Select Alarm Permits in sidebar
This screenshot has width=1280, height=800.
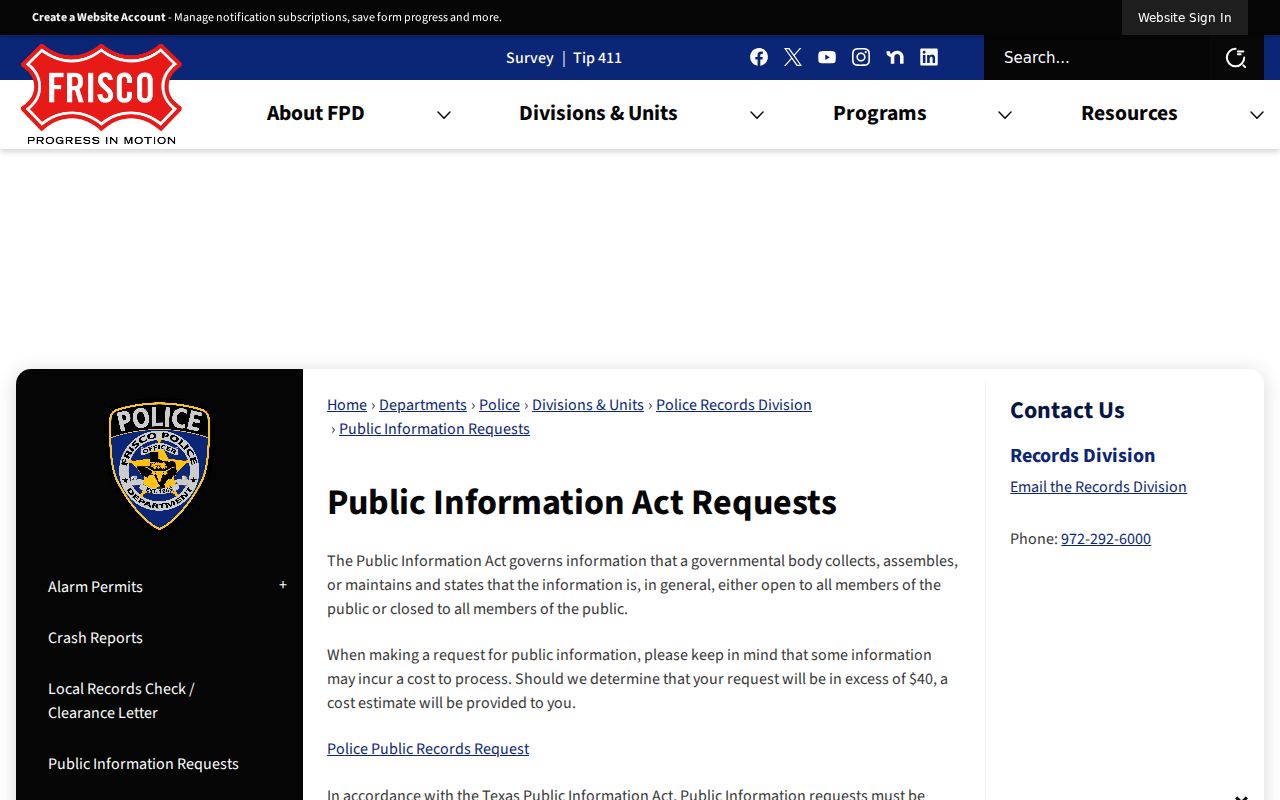(x=95, y=587)
